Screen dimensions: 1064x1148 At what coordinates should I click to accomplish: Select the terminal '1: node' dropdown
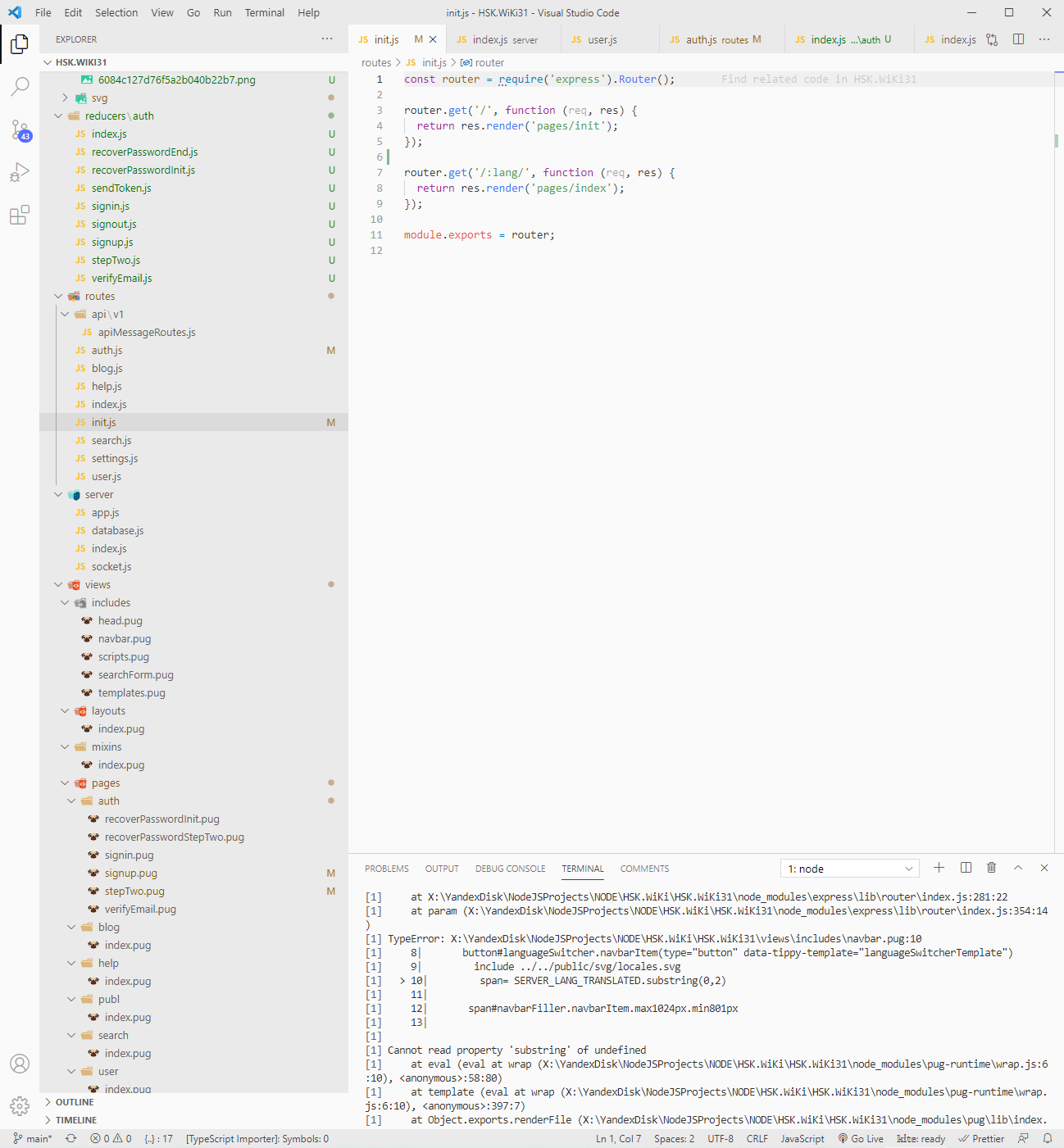coord(850,869)
